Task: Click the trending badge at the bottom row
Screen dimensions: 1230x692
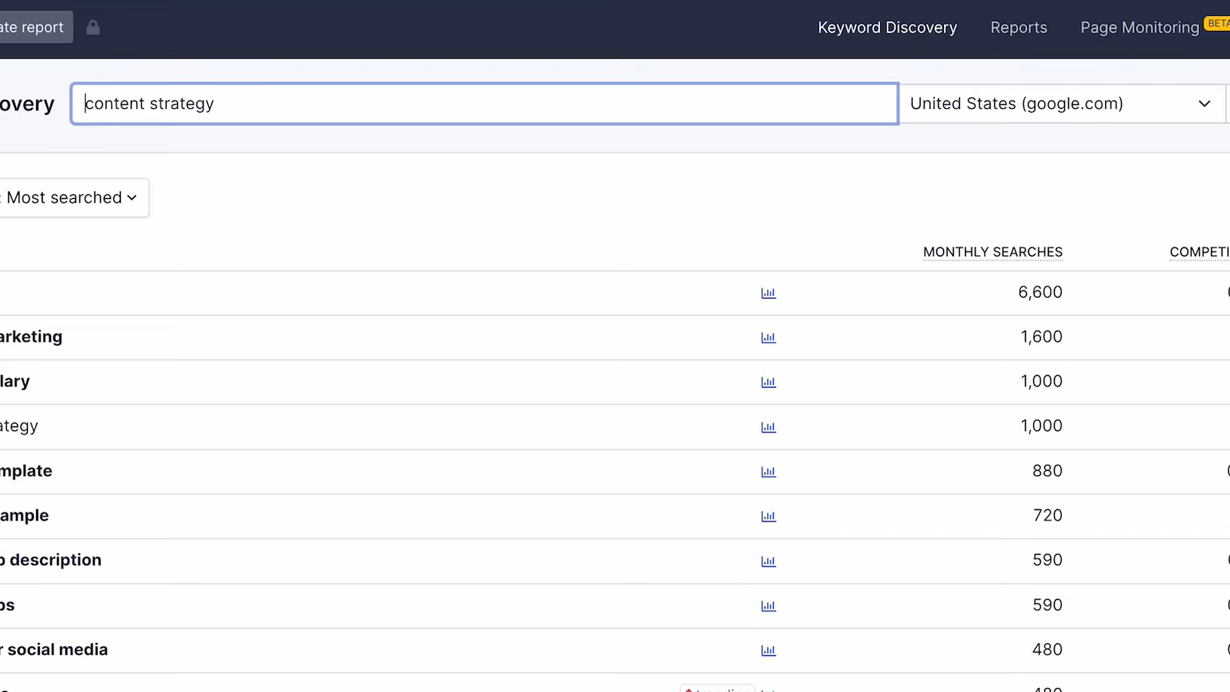Action: [x=717, y=689]
